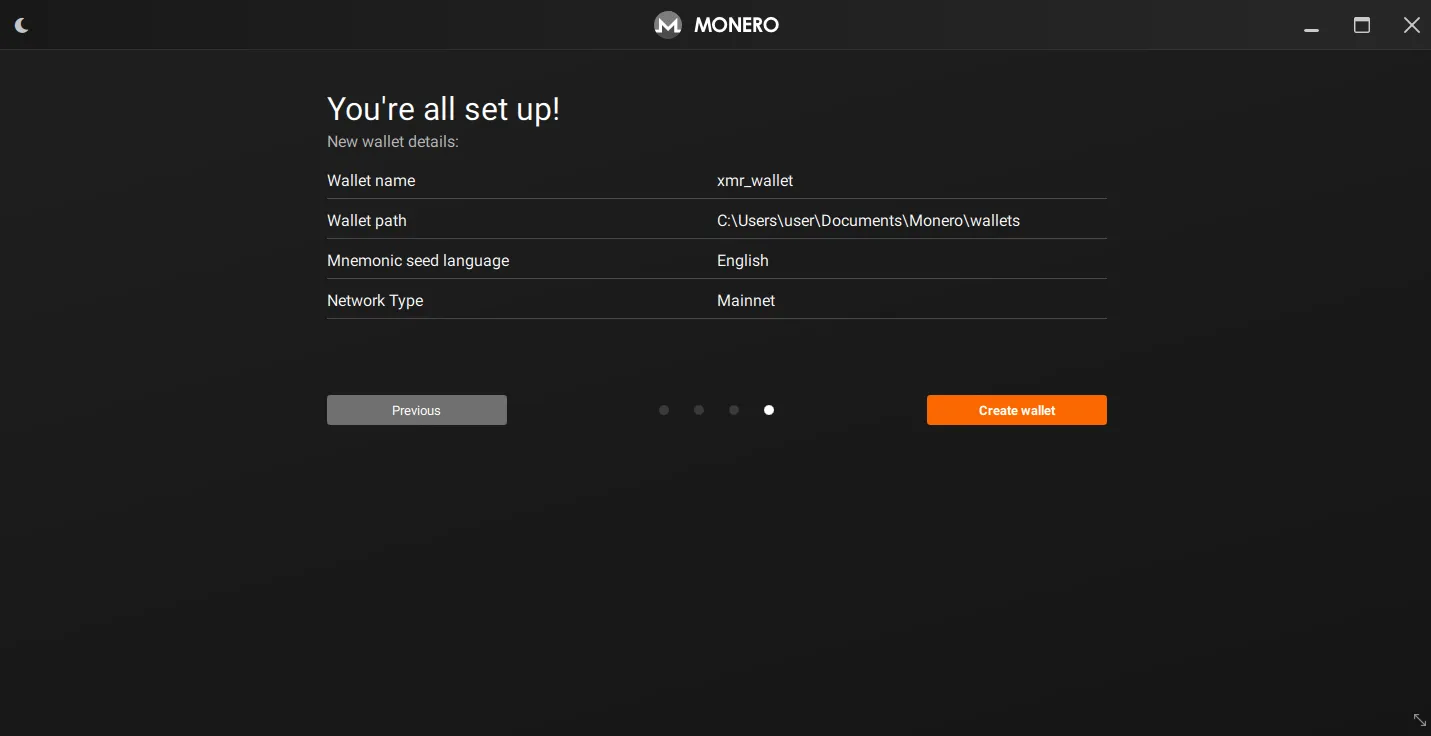Click the Mainnet network type value
Image resolution: width=1431 pixels, height=736 pixels.
746,301
